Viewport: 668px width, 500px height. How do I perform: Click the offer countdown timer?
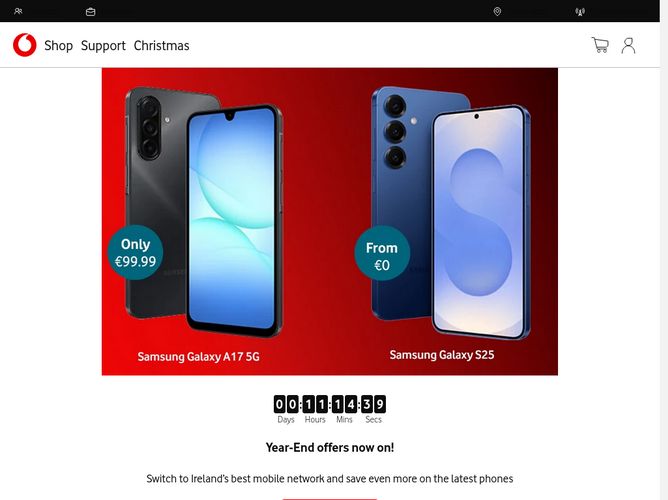tap(330, 409)
